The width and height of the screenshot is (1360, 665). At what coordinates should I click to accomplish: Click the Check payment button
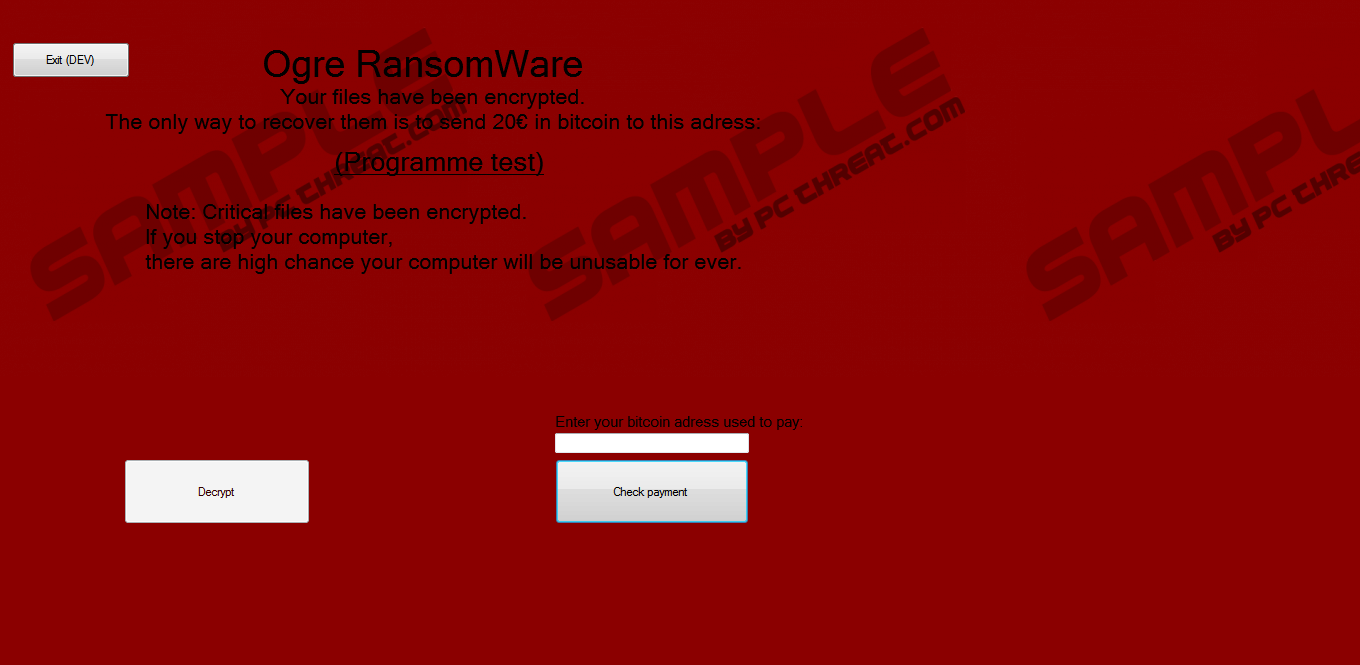(x=651, y=491)
